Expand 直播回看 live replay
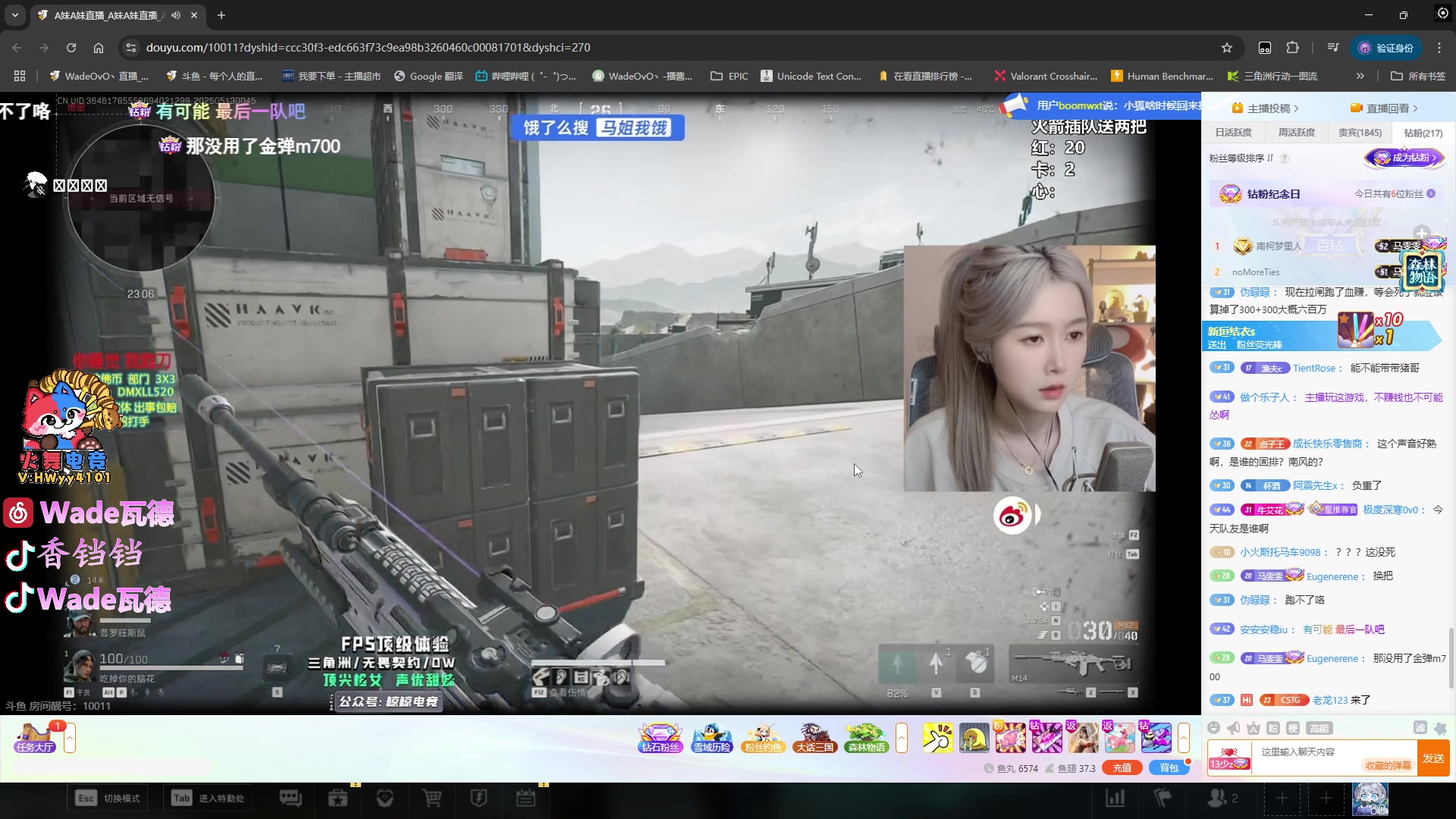1456x819 pixels. (x=1384, y=108)
